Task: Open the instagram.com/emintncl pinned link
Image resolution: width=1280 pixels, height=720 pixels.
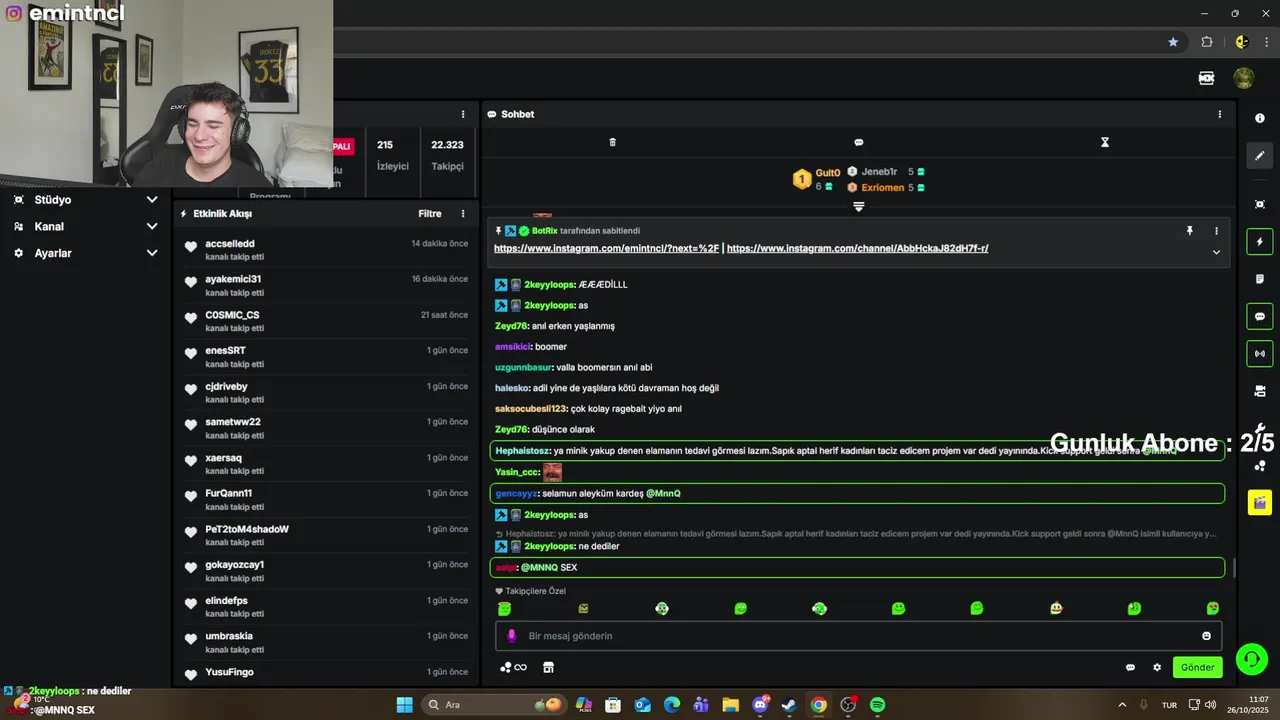Action: pos(606,248)
